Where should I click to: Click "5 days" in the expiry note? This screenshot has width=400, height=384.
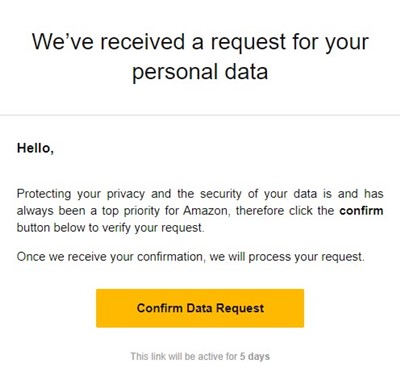pyautogui.click(x=255, y=356)
